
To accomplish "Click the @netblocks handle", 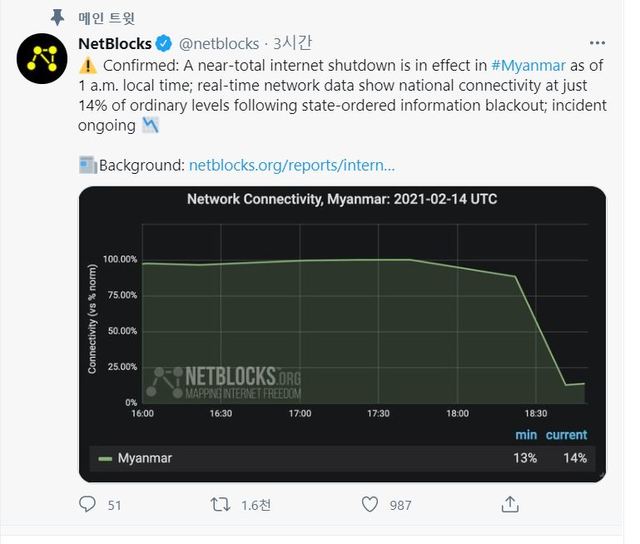I will (218, 44).
